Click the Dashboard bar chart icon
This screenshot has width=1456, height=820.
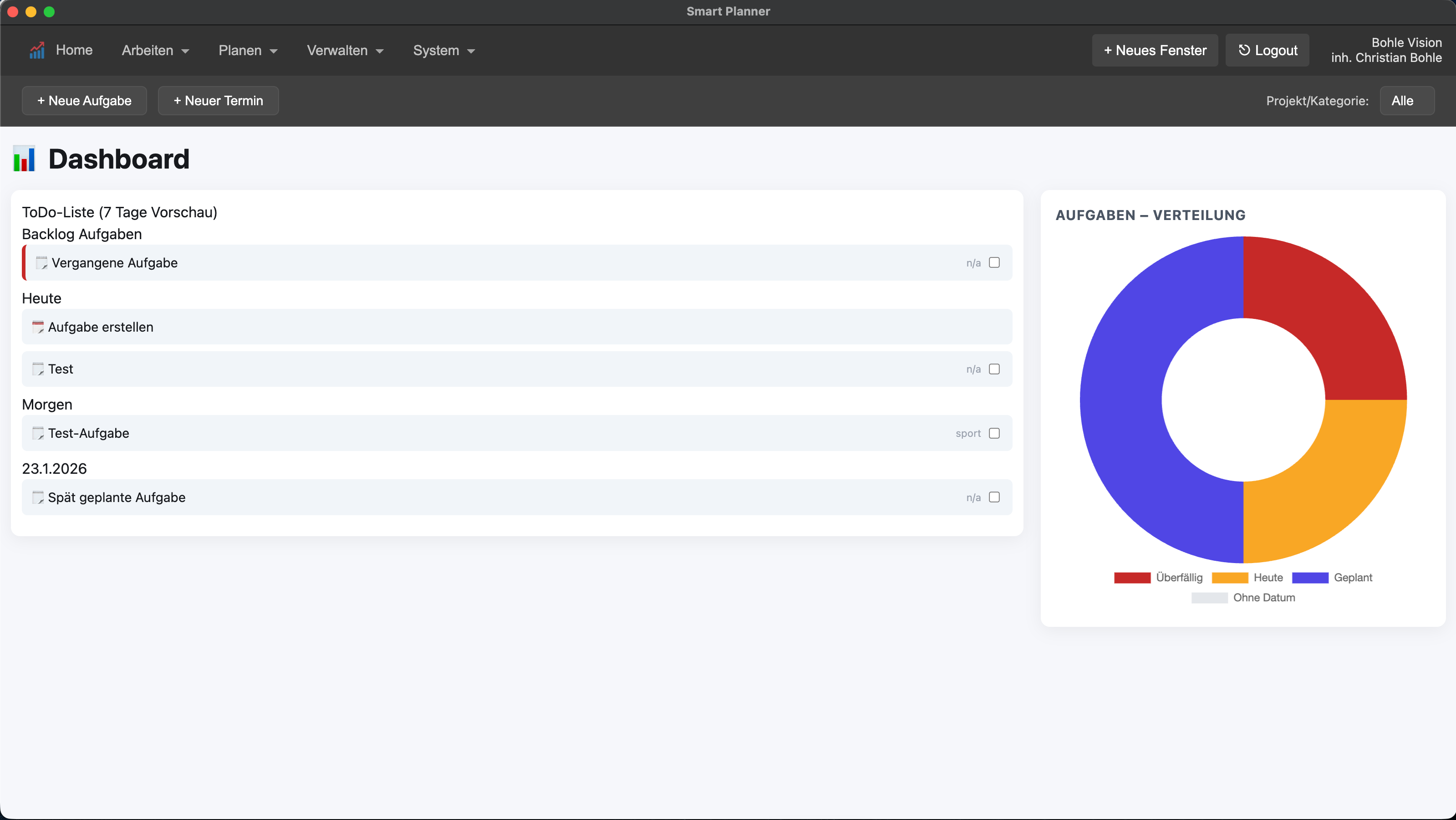24,159
